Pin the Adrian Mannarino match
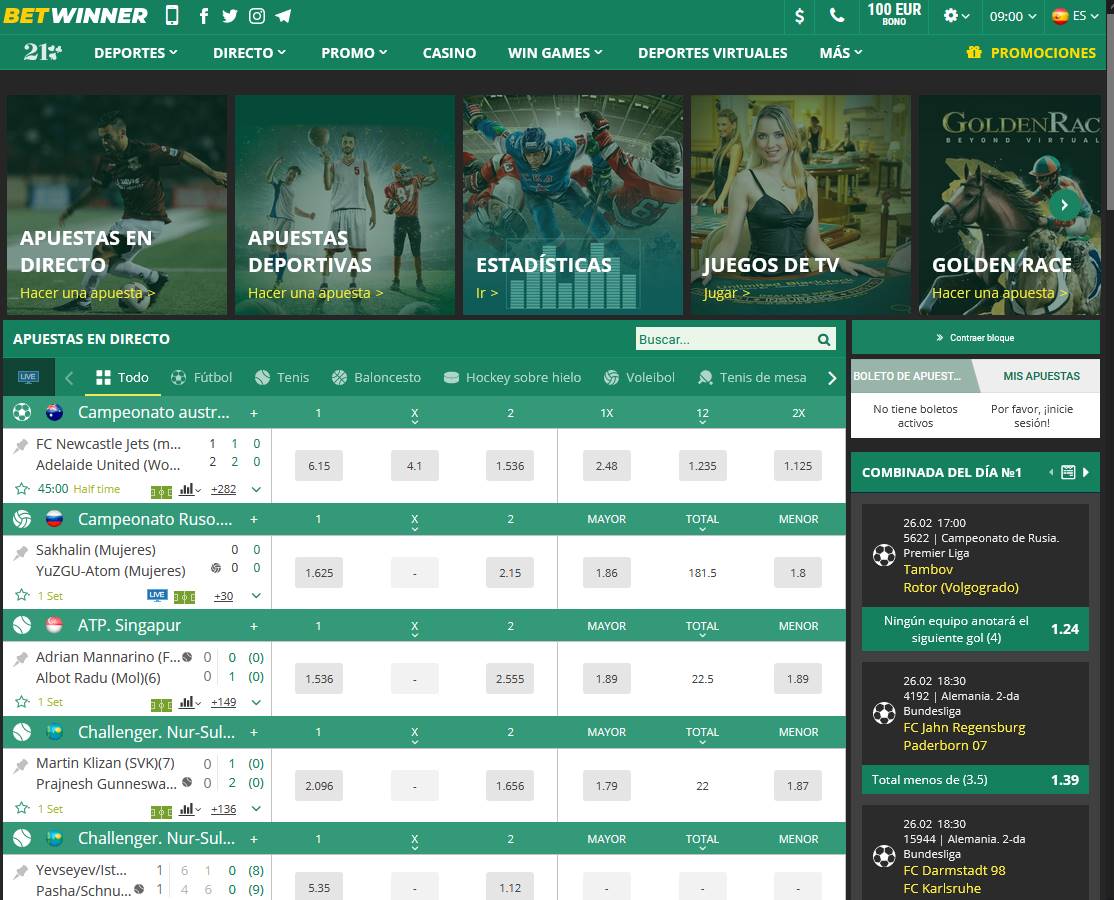 click(21, 658)
